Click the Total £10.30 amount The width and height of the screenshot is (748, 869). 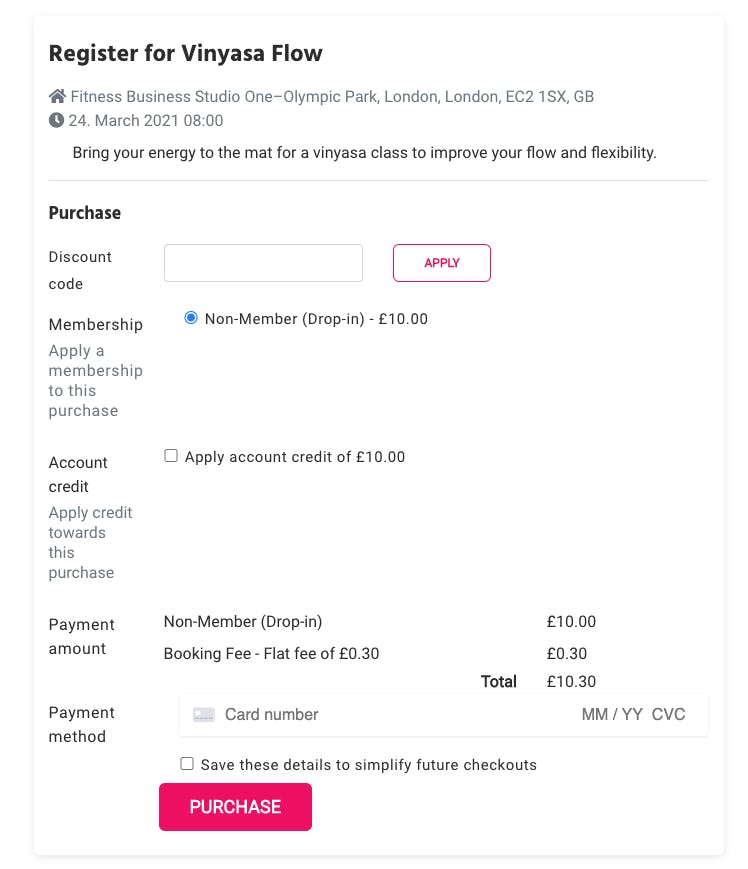[x=571, y=681]
